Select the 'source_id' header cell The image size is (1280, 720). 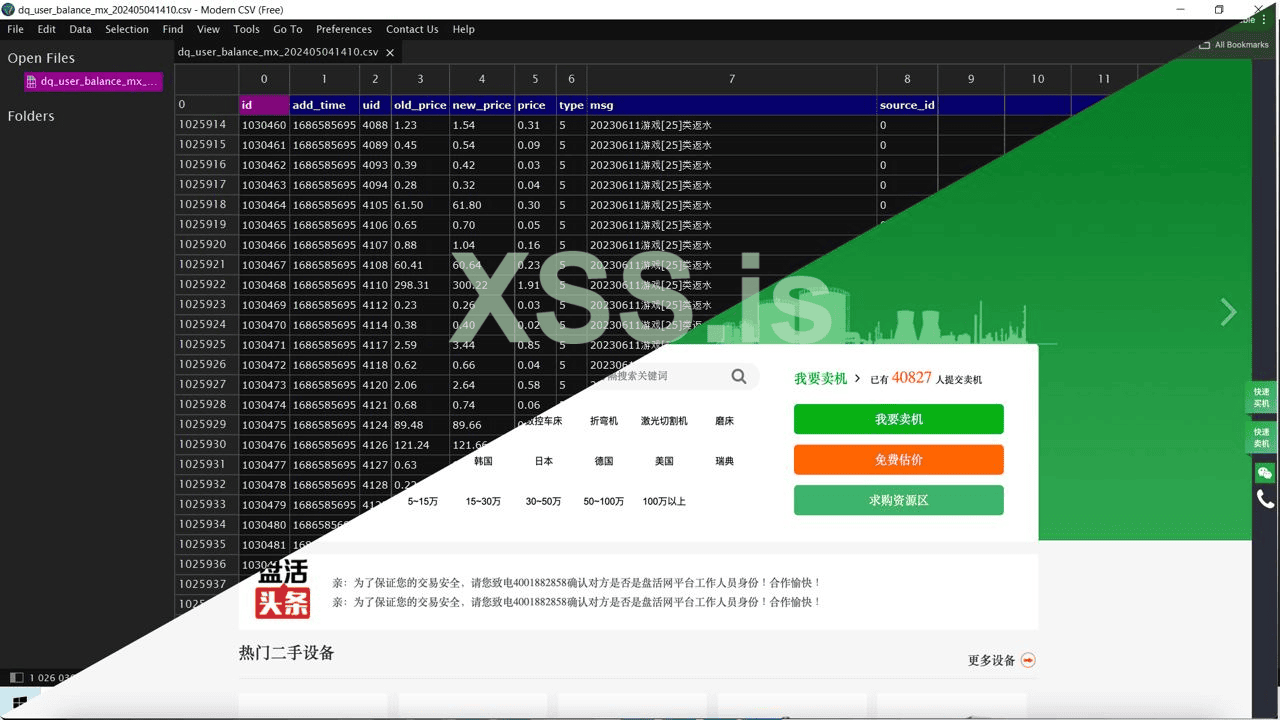point(907,105)
